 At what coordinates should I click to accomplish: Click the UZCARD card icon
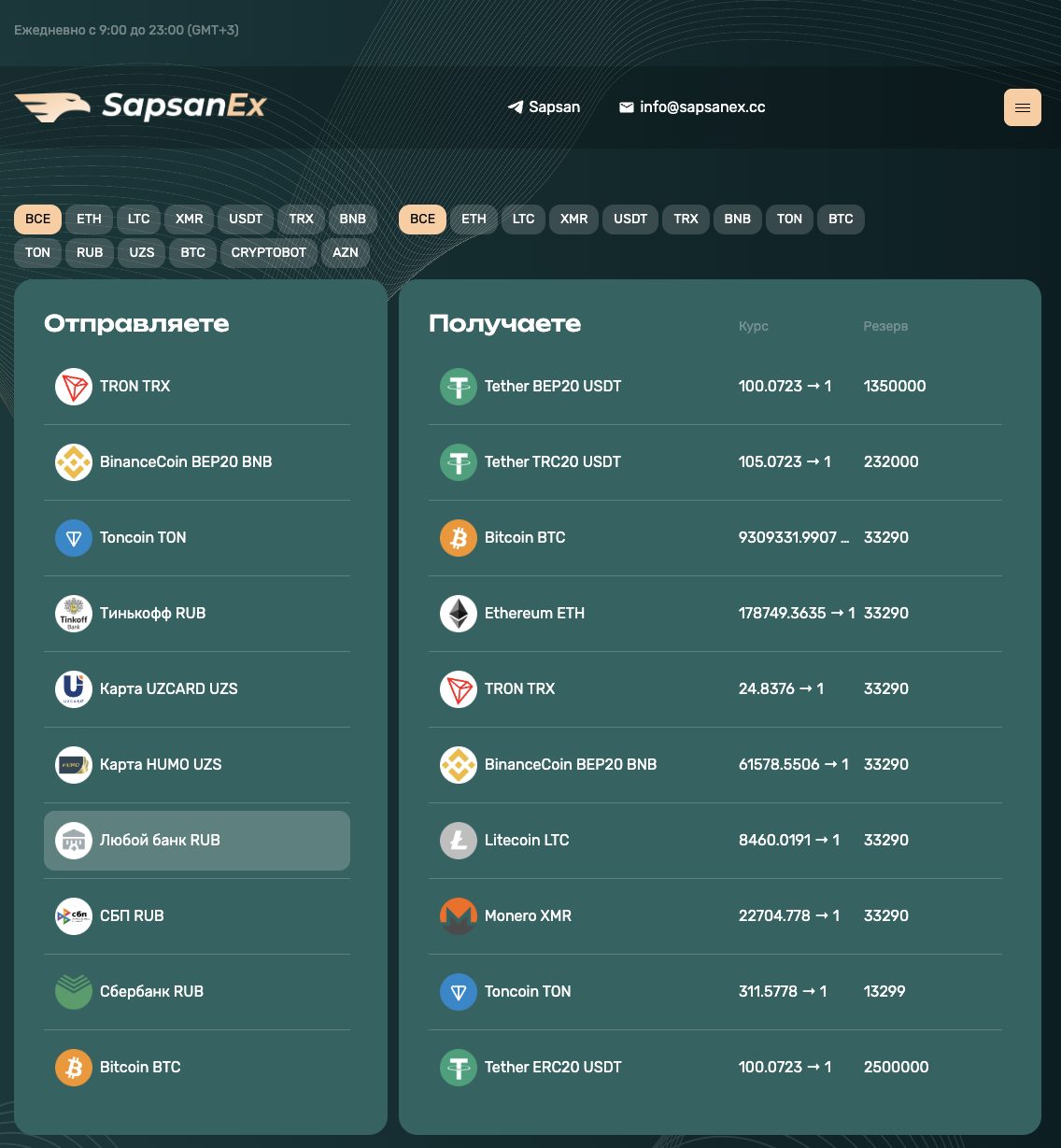(x=74, y=689)
